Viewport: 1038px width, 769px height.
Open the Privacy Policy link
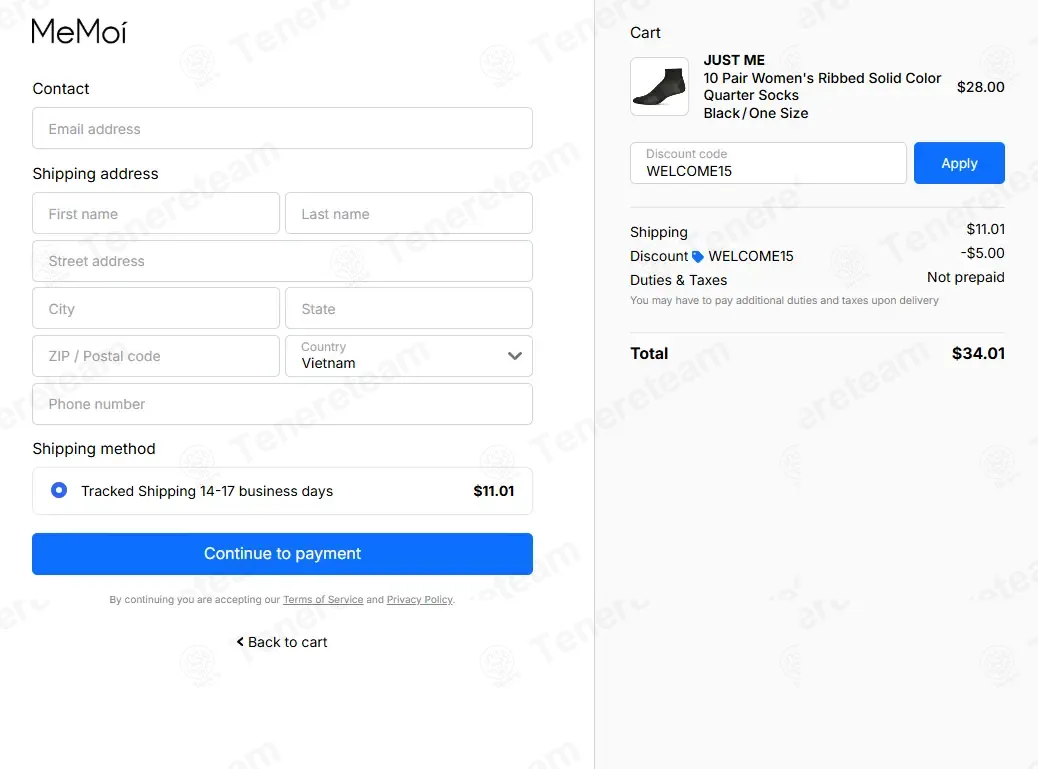420,600
